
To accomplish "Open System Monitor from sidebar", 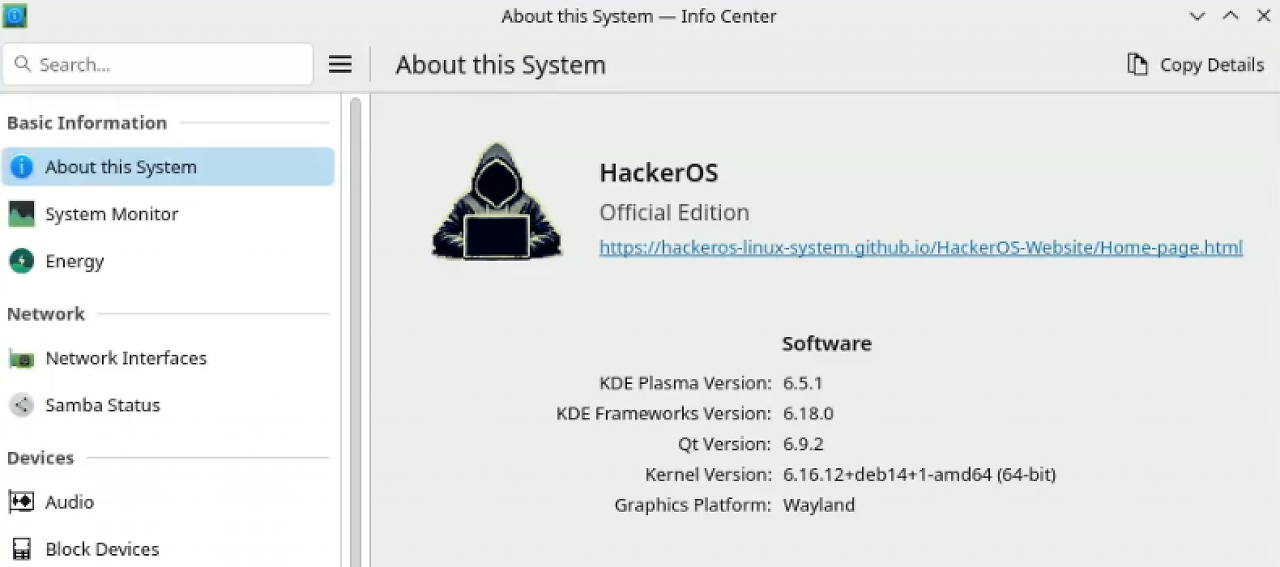I will pyautogui.click(x=168, y=214).
